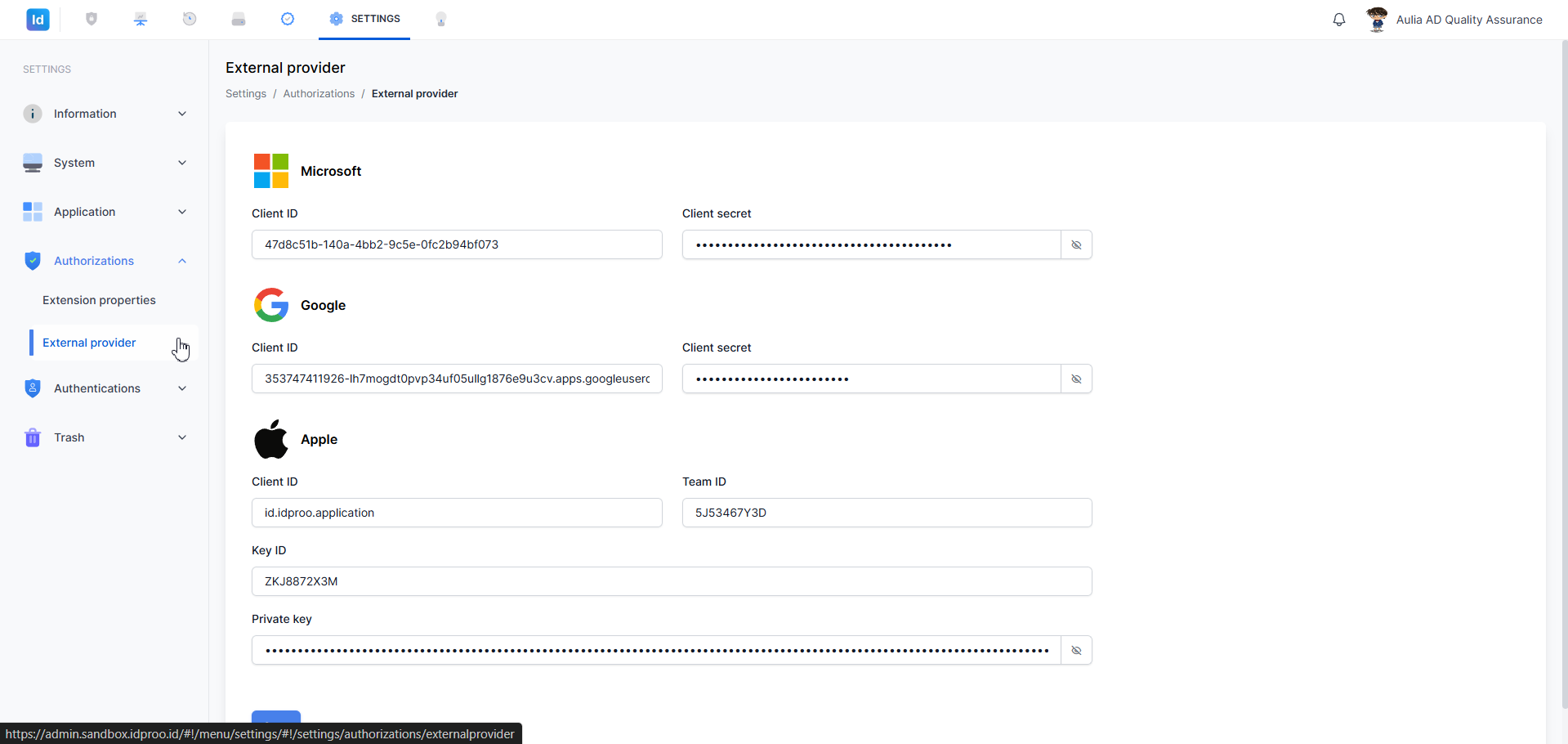Focus the Apple Team ID field

click(887, 513)
